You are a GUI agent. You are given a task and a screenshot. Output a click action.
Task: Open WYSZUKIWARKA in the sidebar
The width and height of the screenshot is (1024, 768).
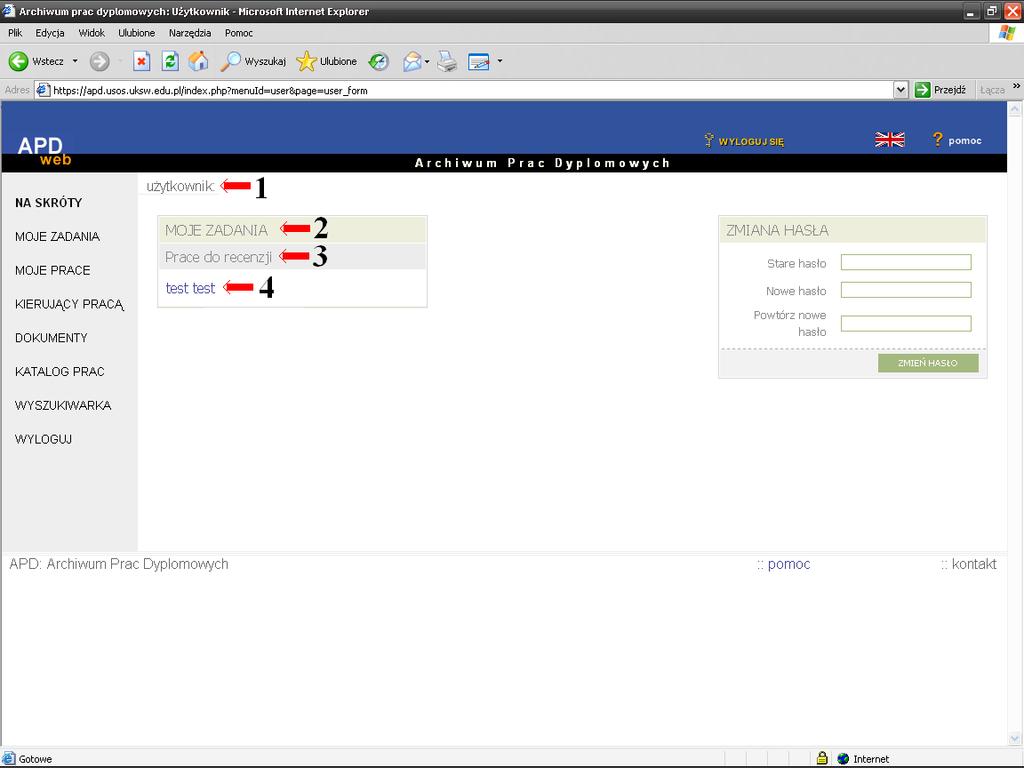tap(63, 406)
